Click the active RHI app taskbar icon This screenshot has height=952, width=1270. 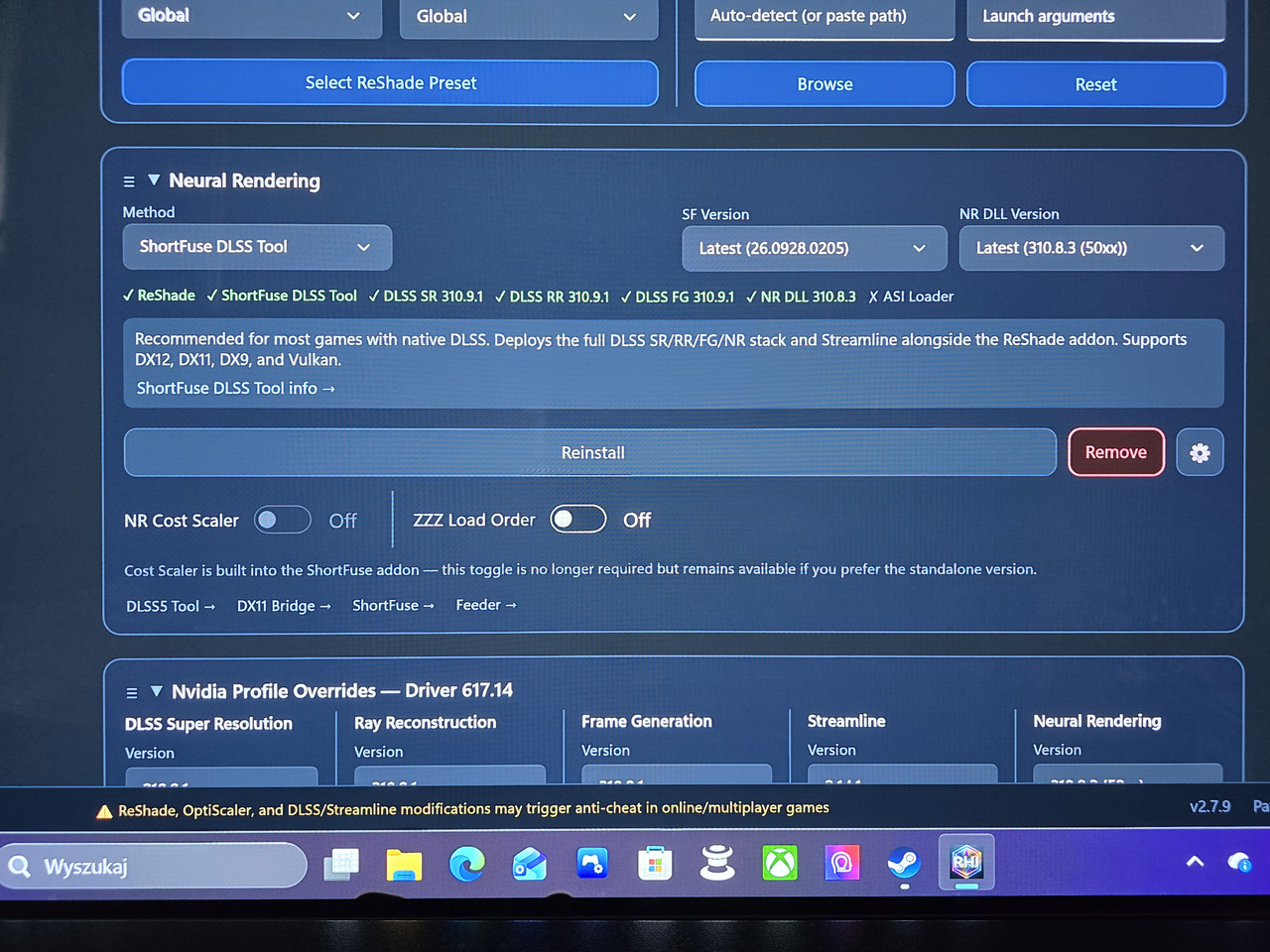[966, 862]
